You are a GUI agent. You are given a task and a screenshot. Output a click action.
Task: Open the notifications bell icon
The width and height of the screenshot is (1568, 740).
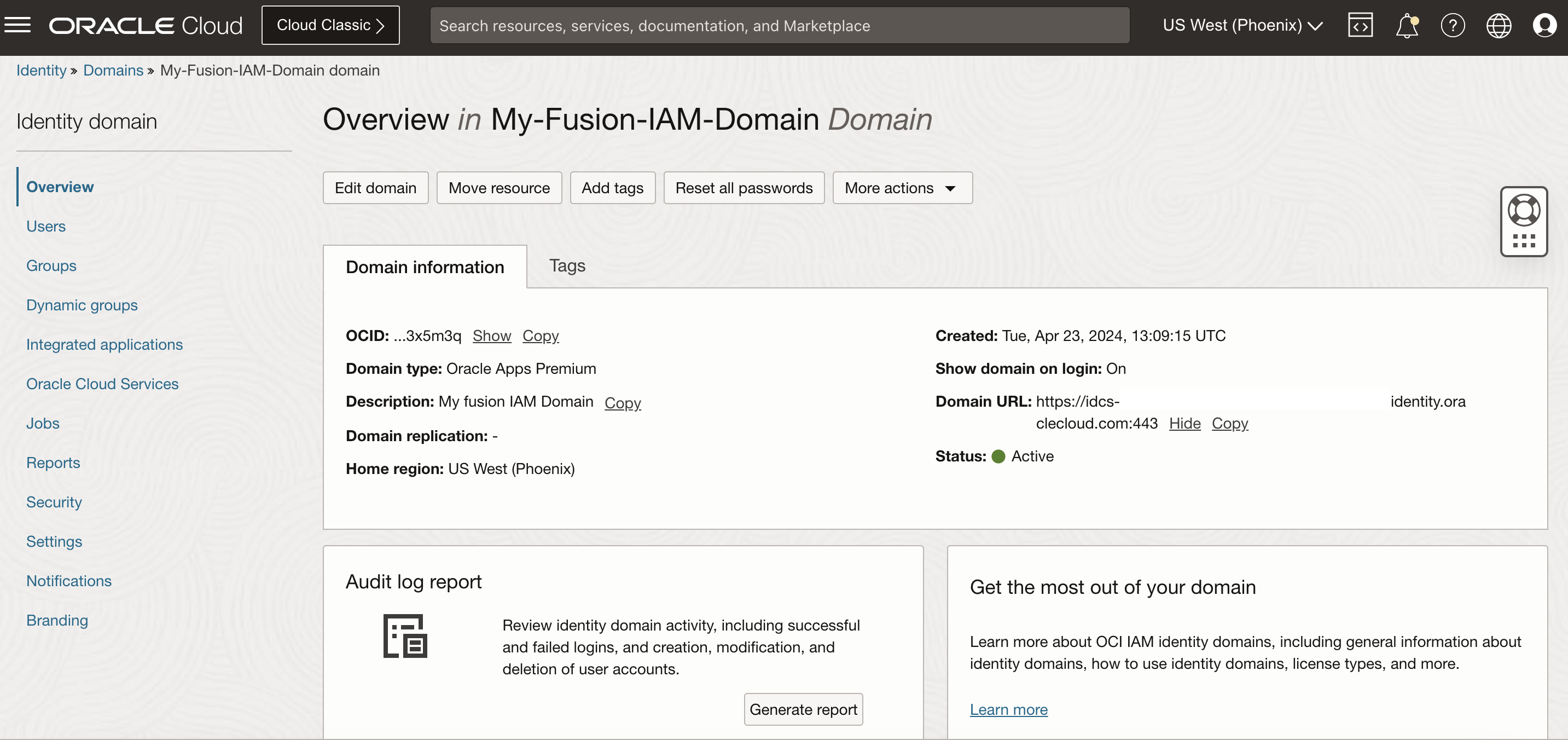pyautogui.click(x=1406, y=26)
